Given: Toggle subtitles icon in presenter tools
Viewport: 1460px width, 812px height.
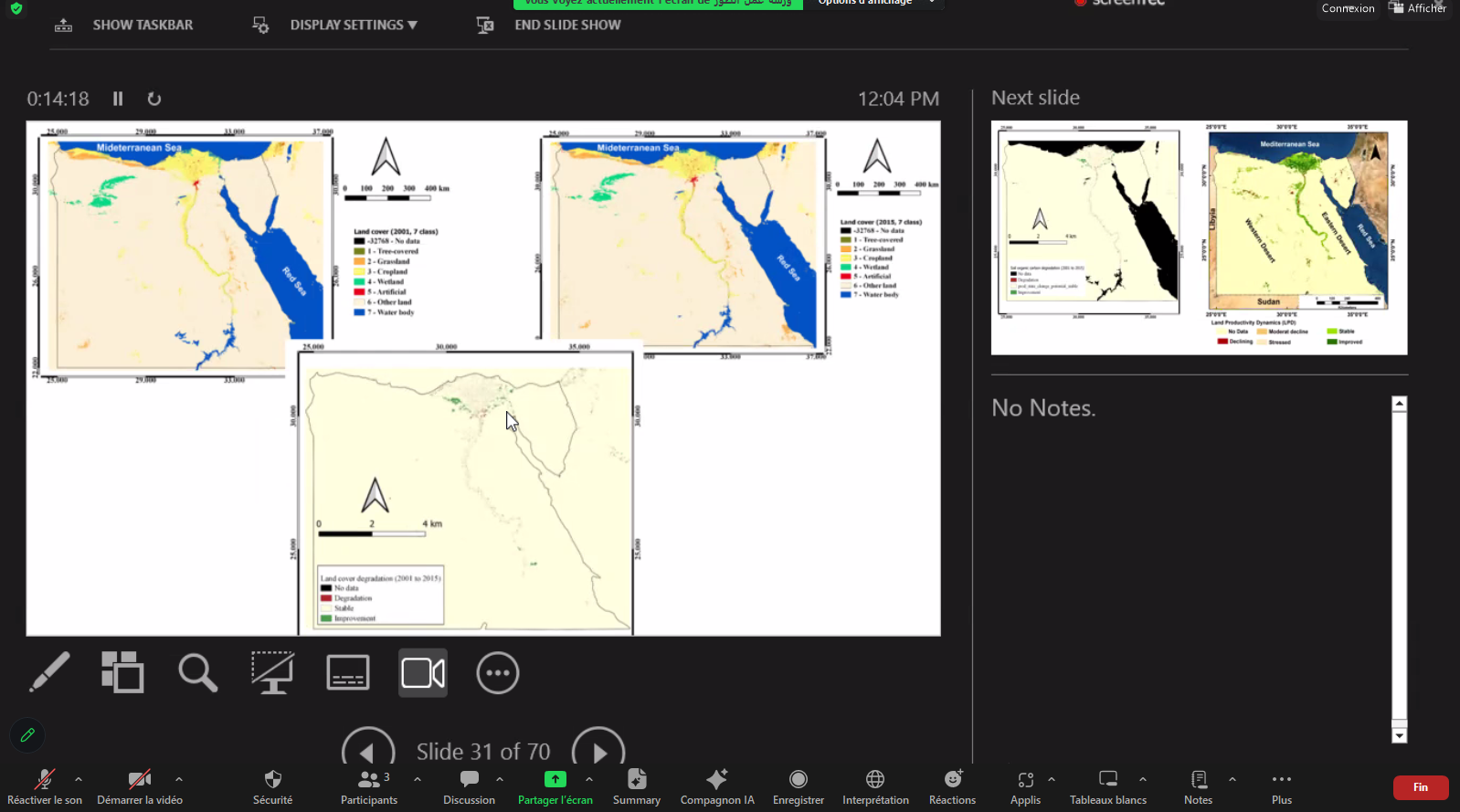Looking at the screenshot, I should (x=348, y=673).
